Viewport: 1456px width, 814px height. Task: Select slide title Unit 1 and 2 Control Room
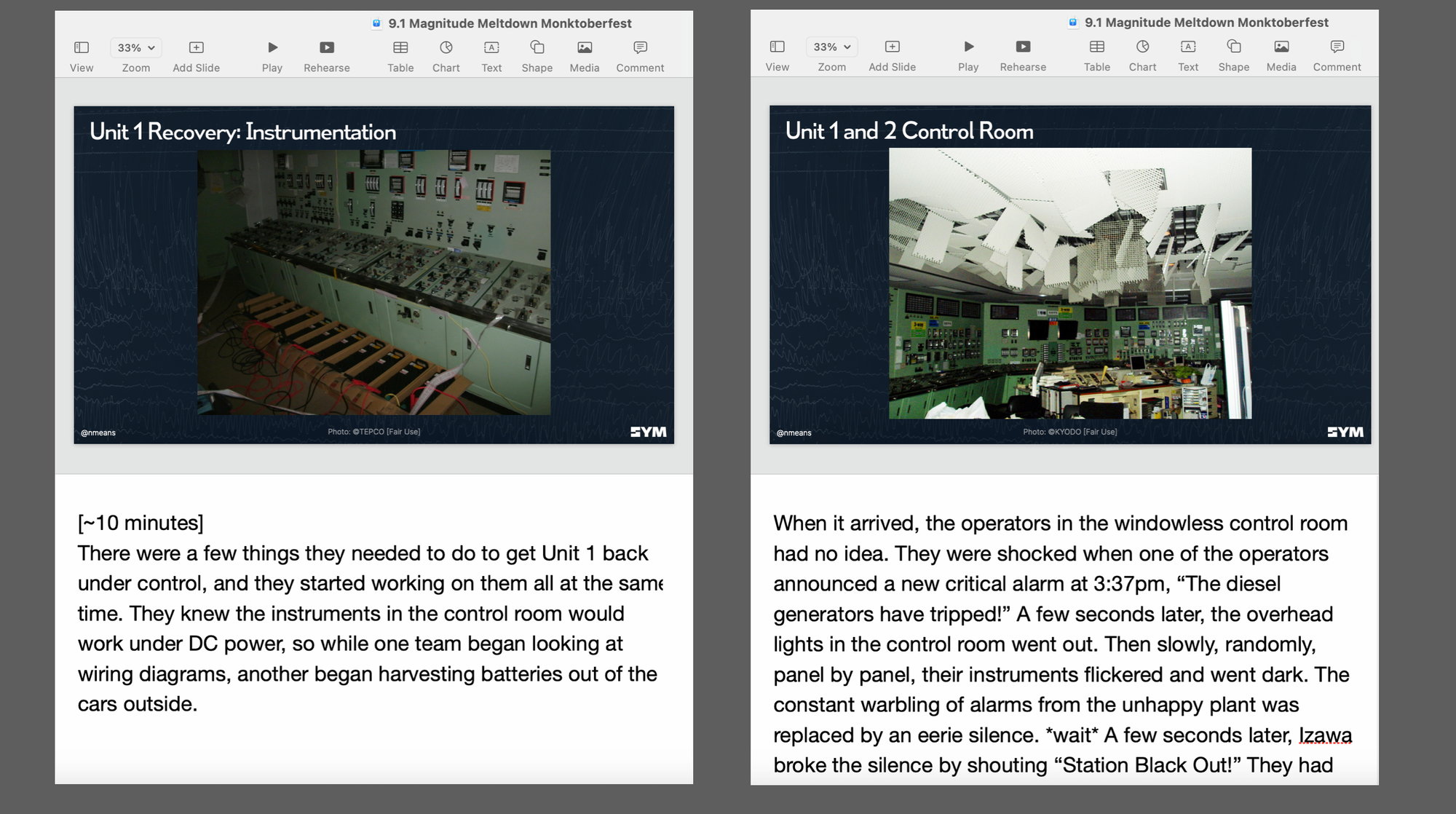pyautogui.click(x=909, y=131)
